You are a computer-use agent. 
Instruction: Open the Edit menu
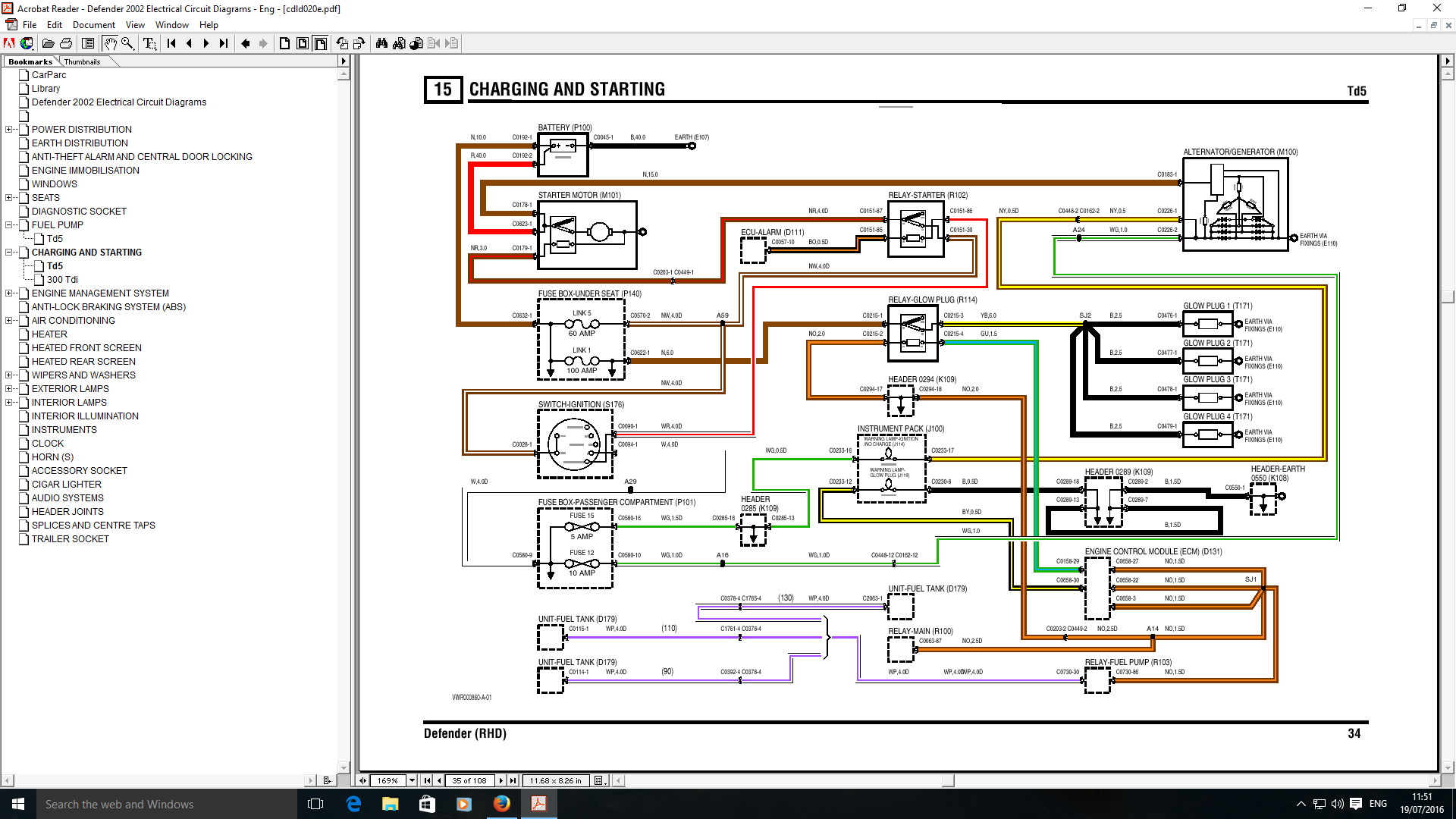pyautogui.click(x=55, y=25)
